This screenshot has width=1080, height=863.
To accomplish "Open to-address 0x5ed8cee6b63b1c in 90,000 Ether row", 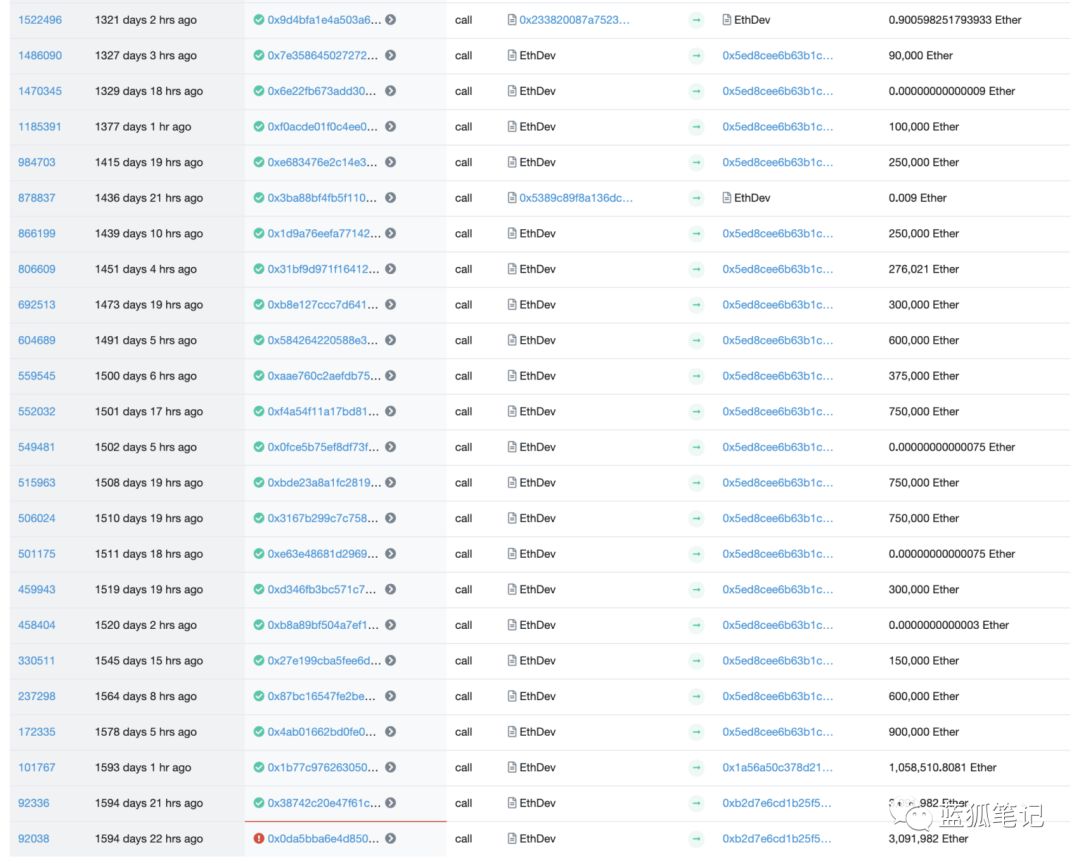I will click(x=778, y=55).
